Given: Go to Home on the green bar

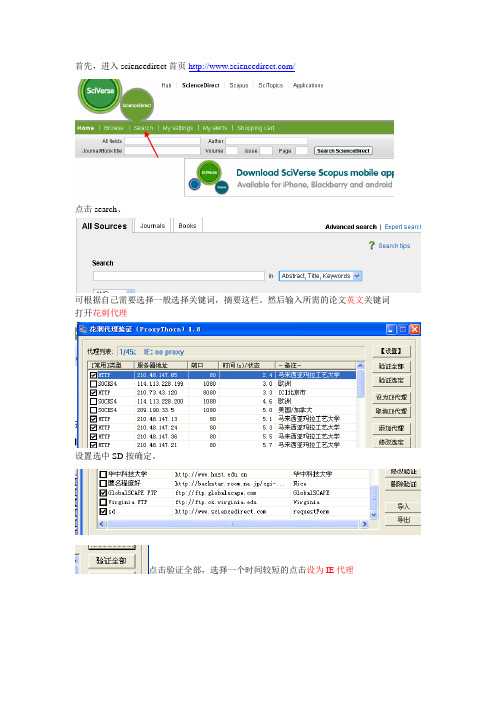Looking at the screenshot, I should [86, 128].
